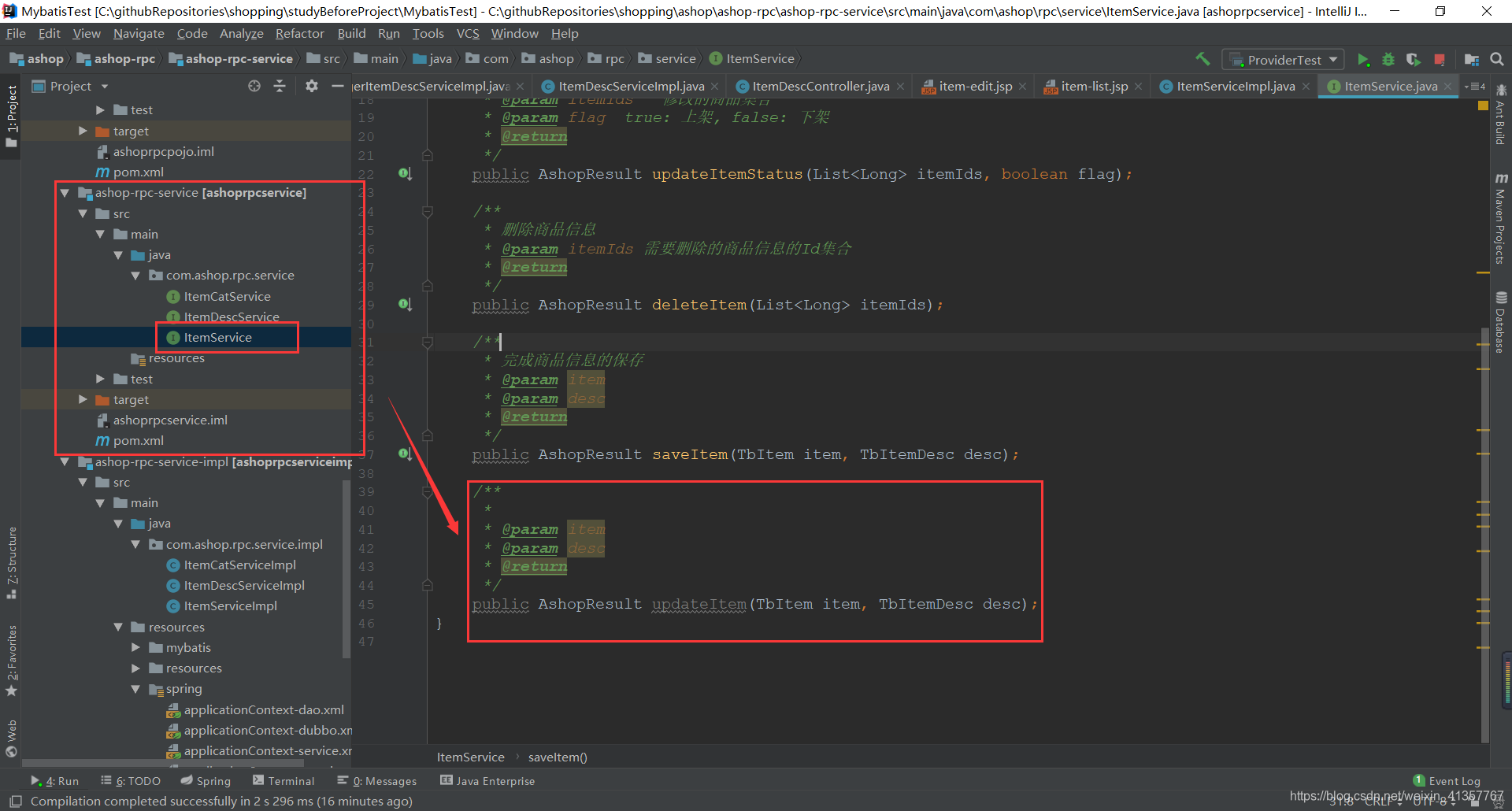Viewport: 1512px width, 811px height.
Task: Open Search Everywhere magnifier icon
Action: click(1497, 59)
